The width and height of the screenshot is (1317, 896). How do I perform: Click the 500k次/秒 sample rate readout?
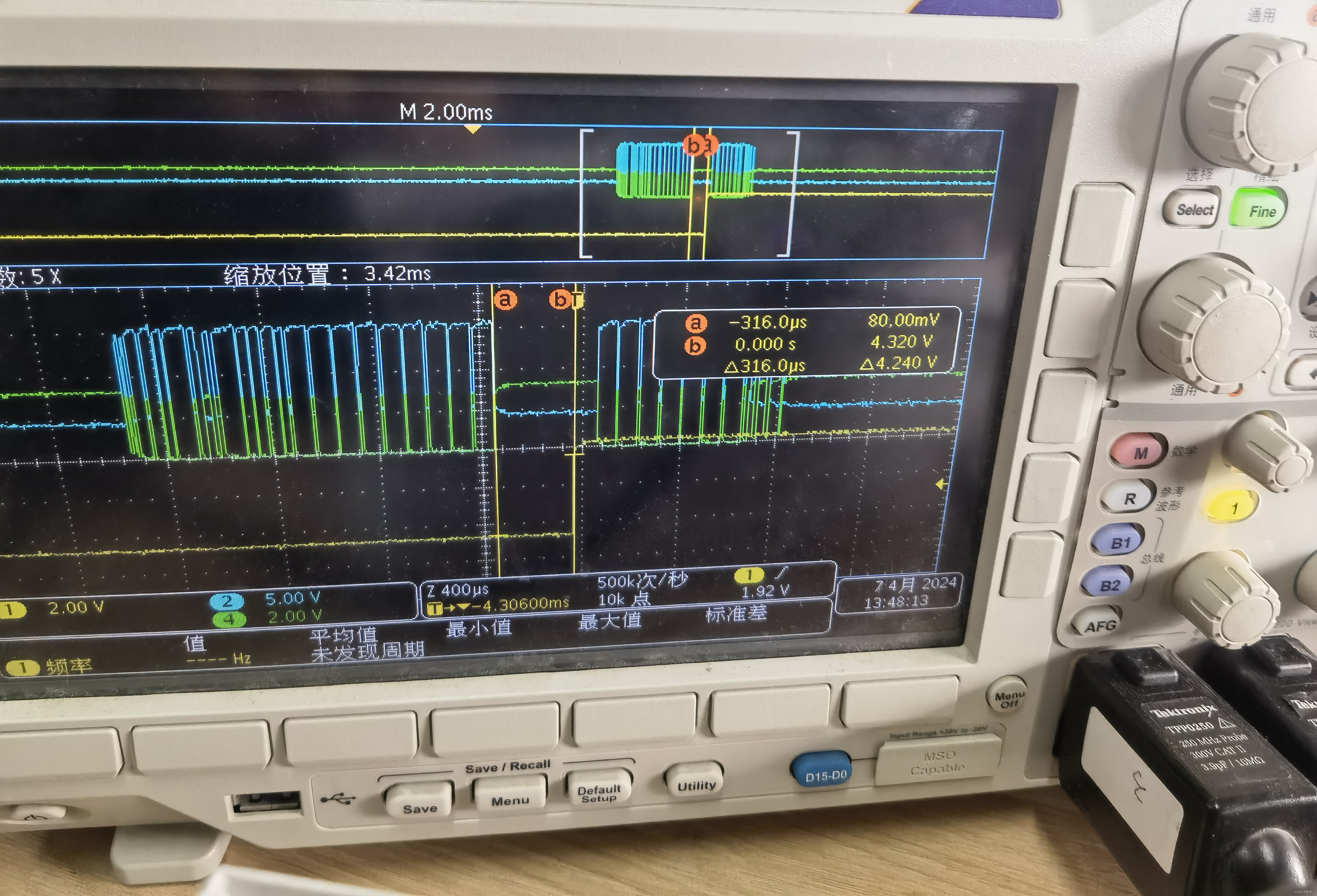(642, 580)
